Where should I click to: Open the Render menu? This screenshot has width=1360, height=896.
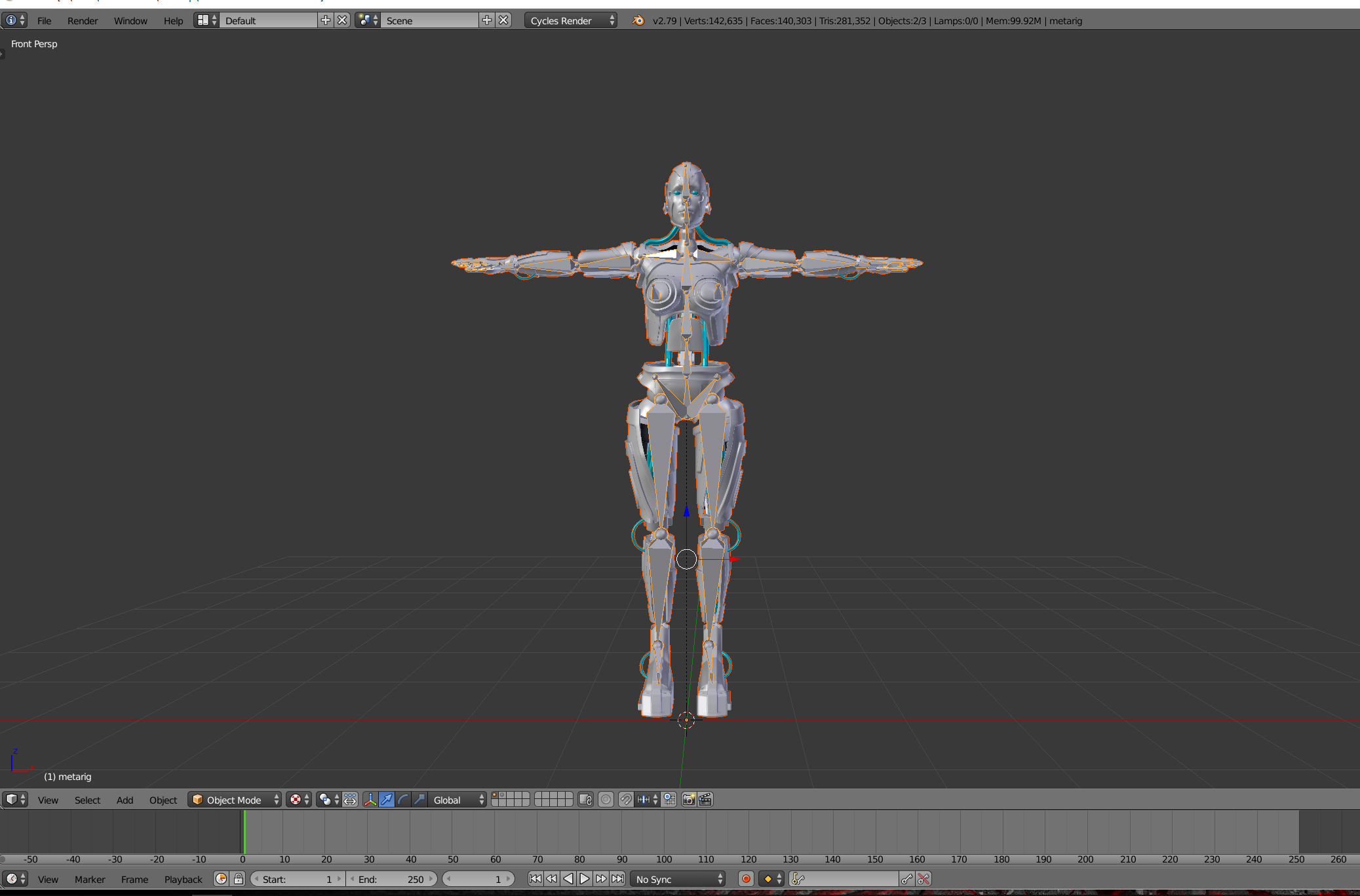pyautogui.click(x=83, y=20)
